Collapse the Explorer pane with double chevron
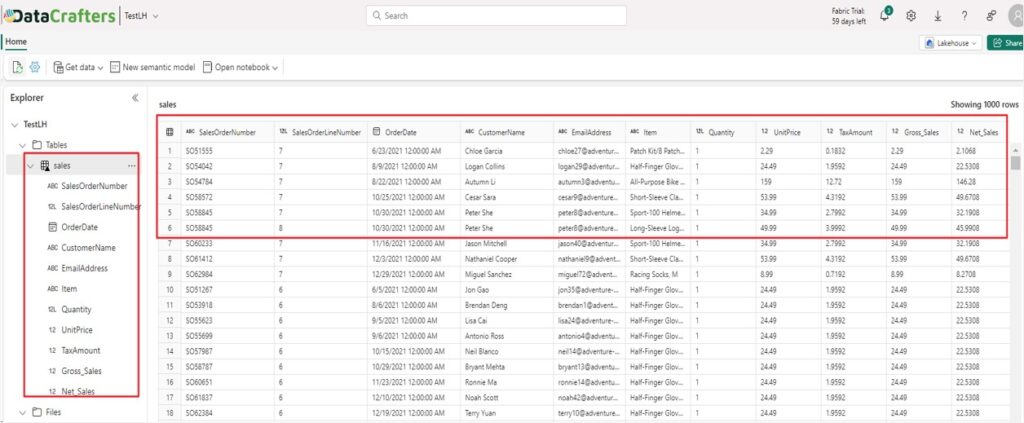The width and height of the screenshot is (1024, 423). pyautogui.click(x=135, y=98)
